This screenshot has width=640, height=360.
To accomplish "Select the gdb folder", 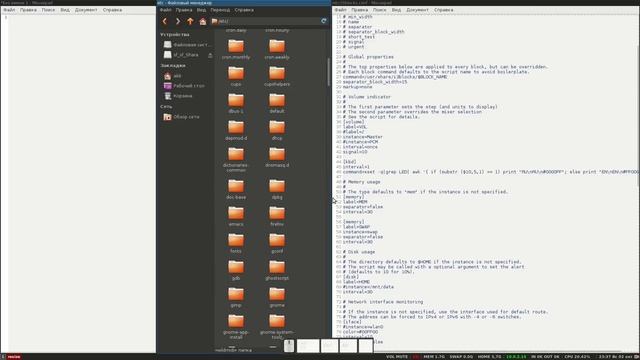I will 236,270.
